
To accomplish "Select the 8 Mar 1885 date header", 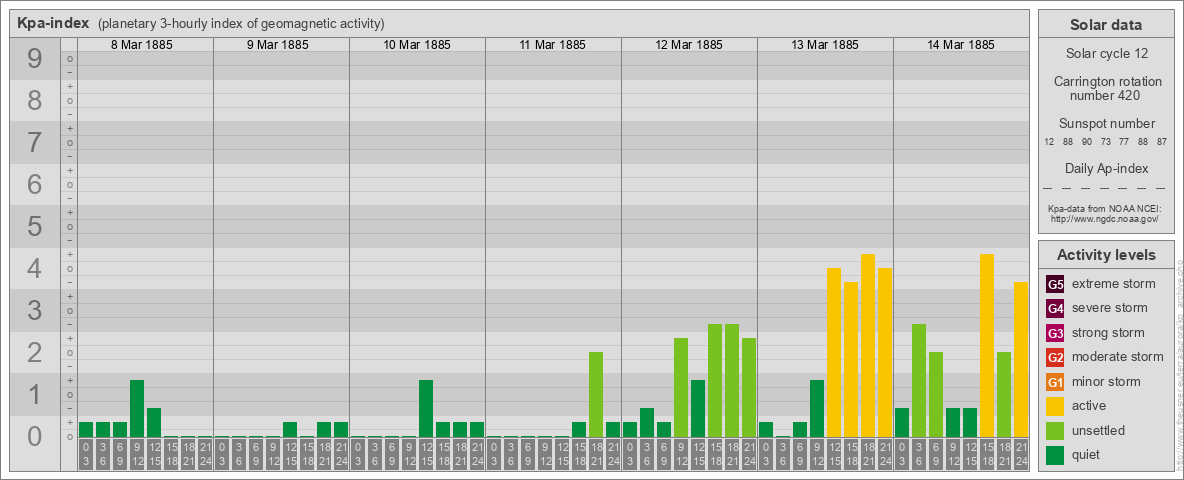I will pos(142,45).
